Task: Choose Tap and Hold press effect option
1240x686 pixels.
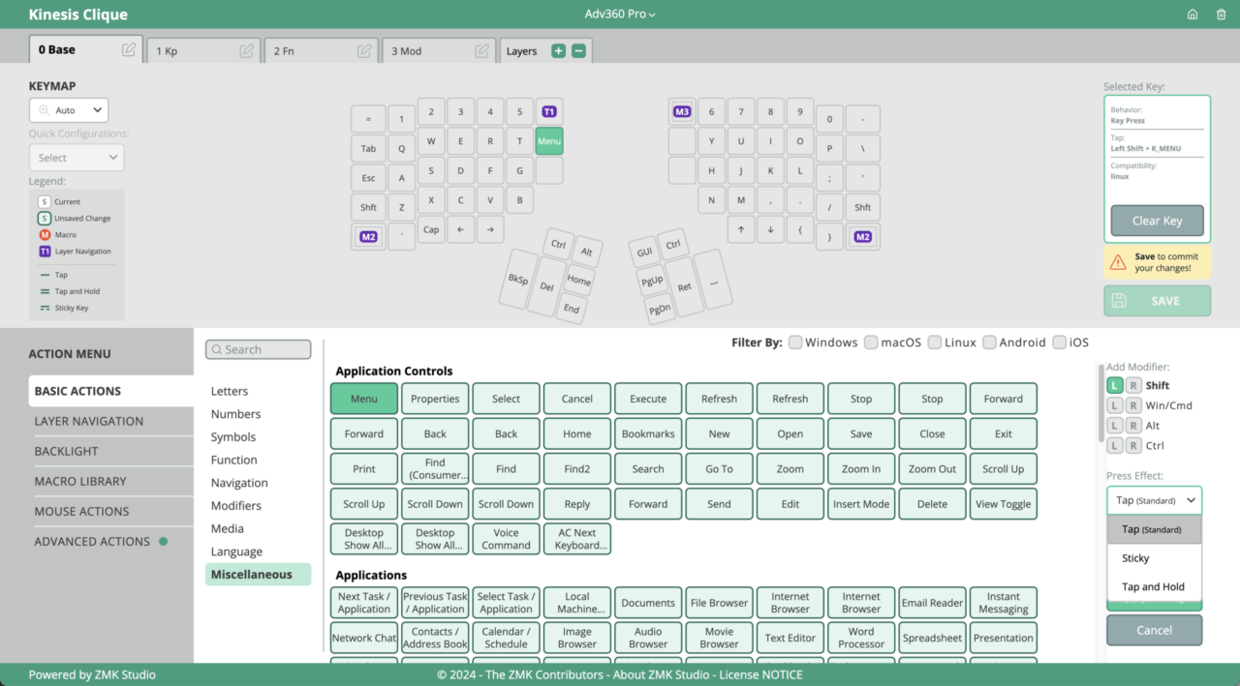Action: point(1153,587)
